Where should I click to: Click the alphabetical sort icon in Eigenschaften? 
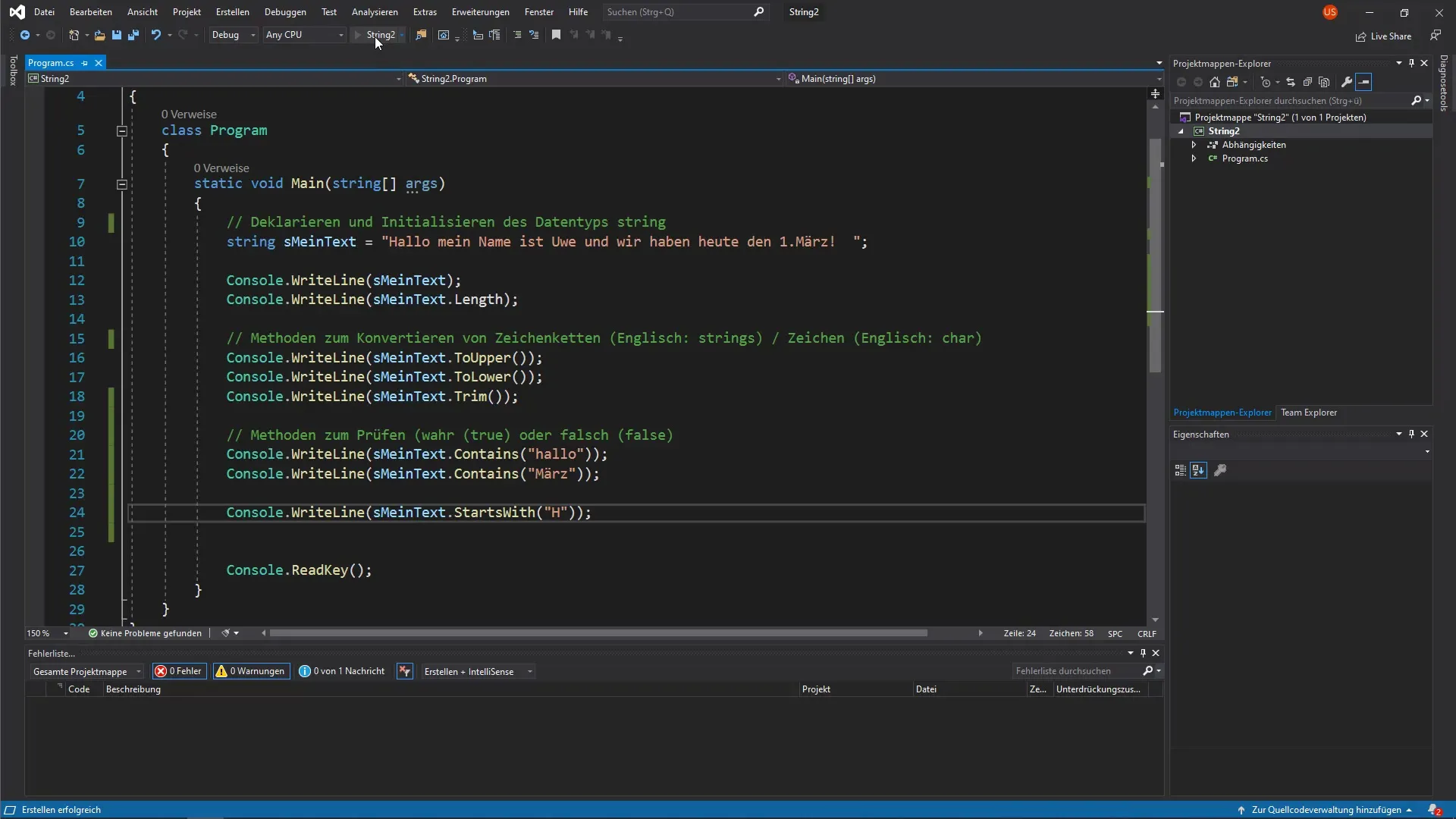[1198, 470]
